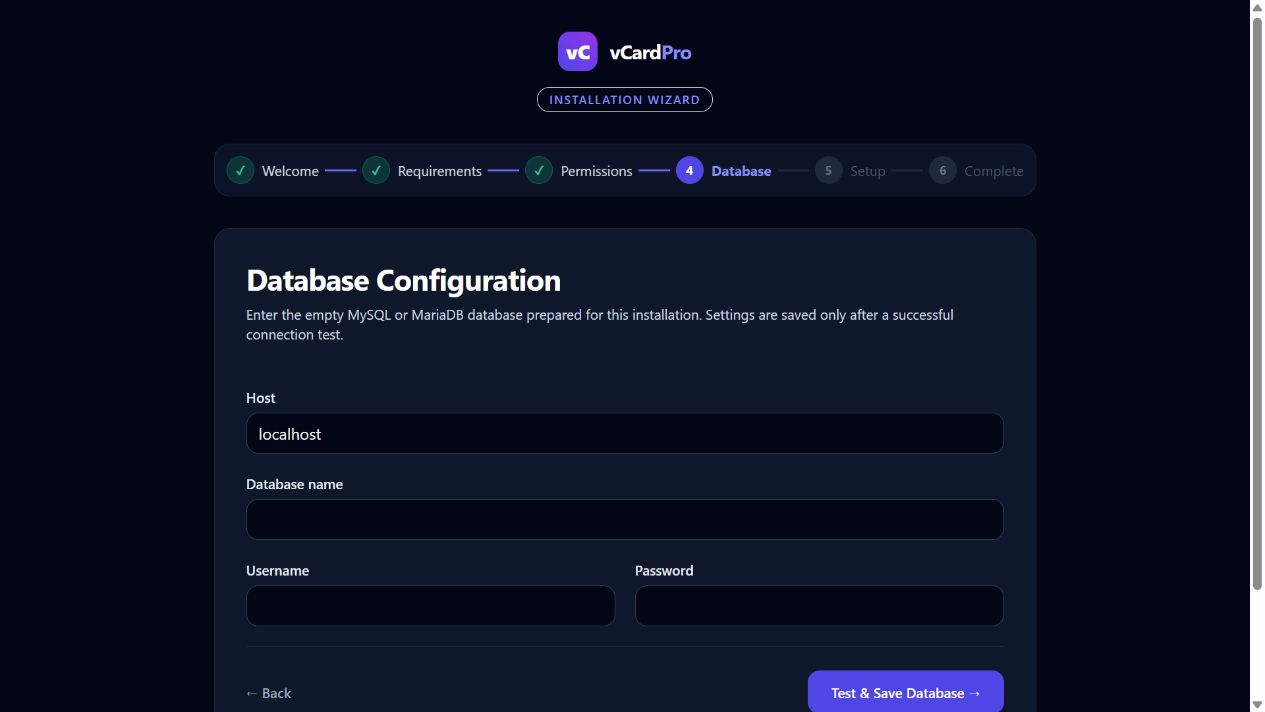
Task: Select the Welcome step label
Action: pos(290,171)
